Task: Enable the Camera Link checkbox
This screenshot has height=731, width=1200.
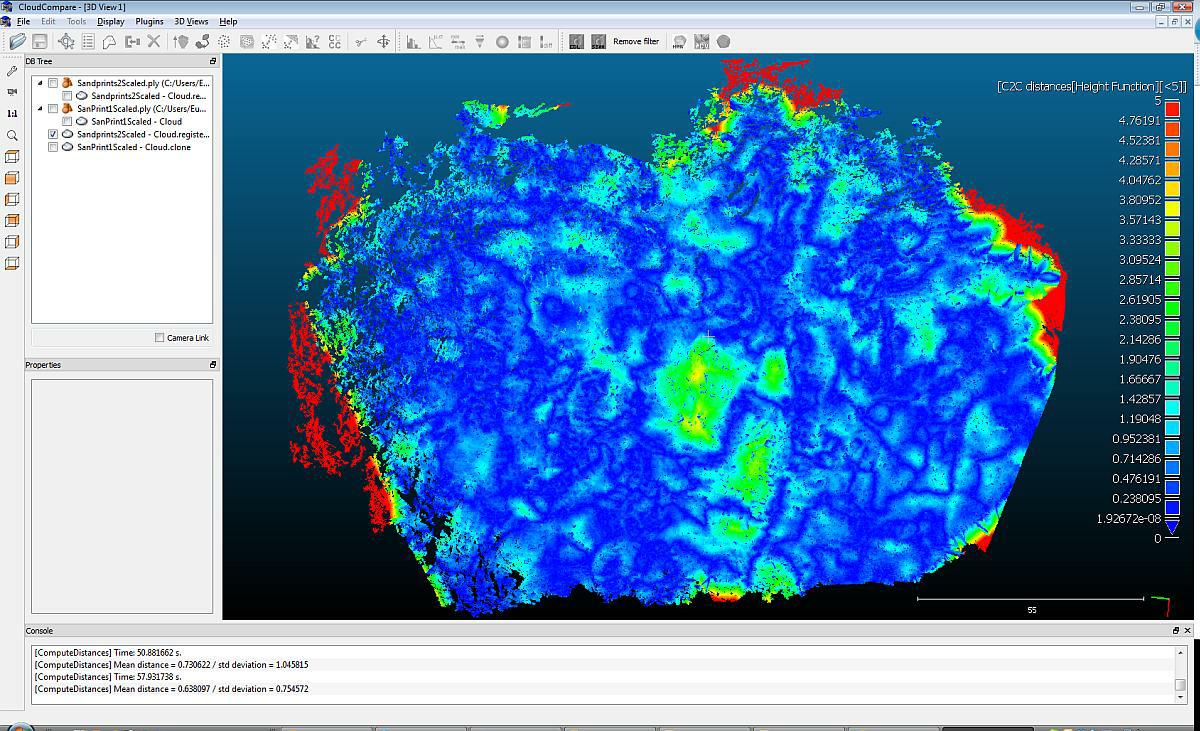Action: (160, 338)
